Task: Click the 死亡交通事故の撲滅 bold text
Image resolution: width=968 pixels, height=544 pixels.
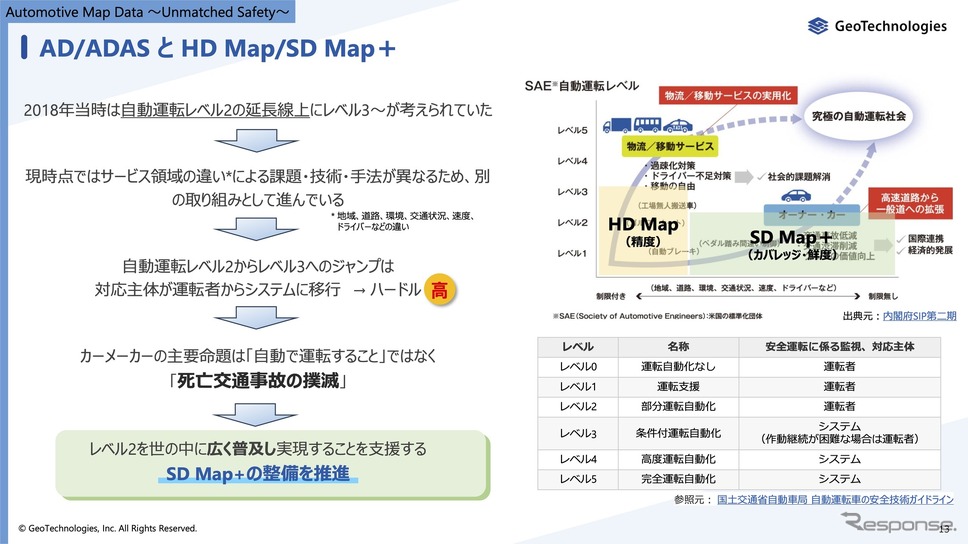Action: (x=258, y=380)
